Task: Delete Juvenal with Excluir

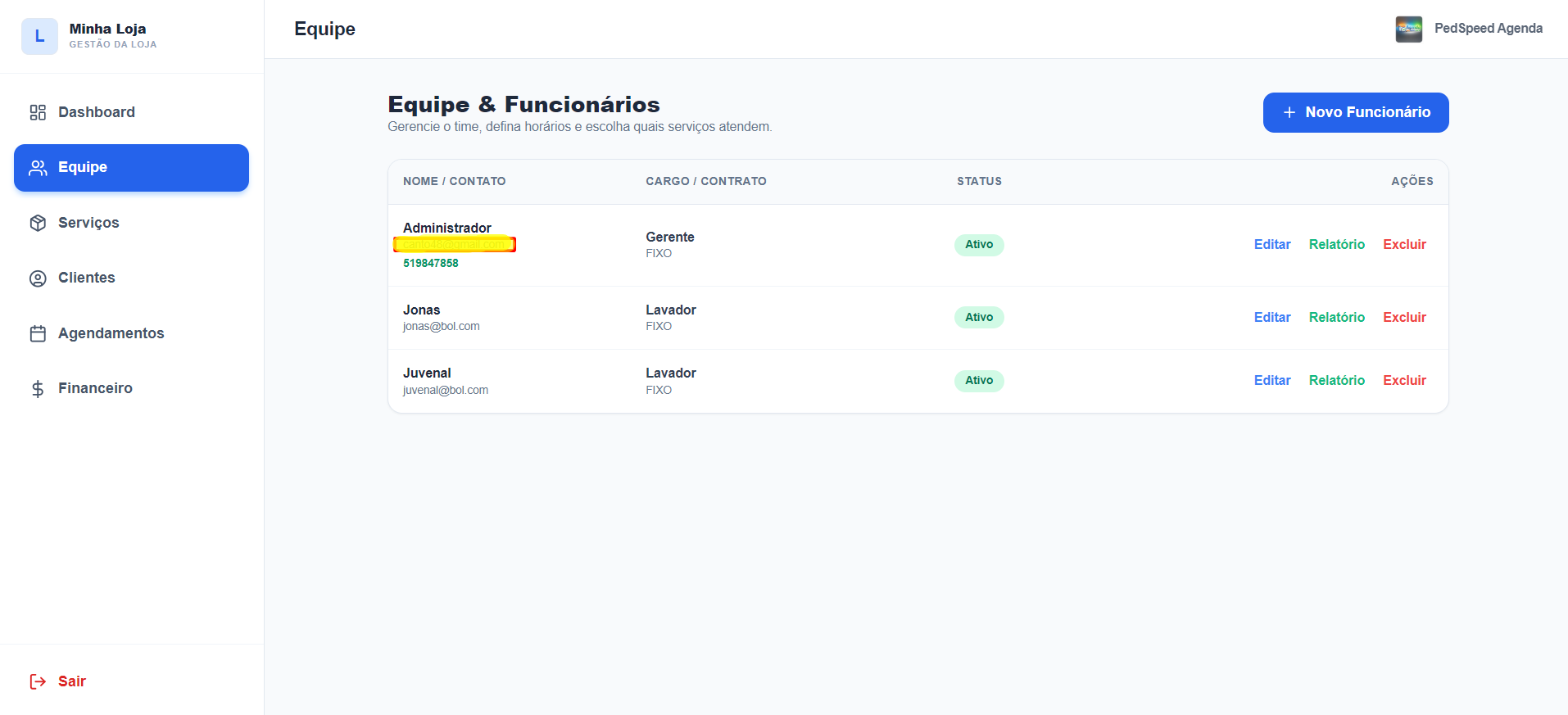Action: pos(1404,380)
